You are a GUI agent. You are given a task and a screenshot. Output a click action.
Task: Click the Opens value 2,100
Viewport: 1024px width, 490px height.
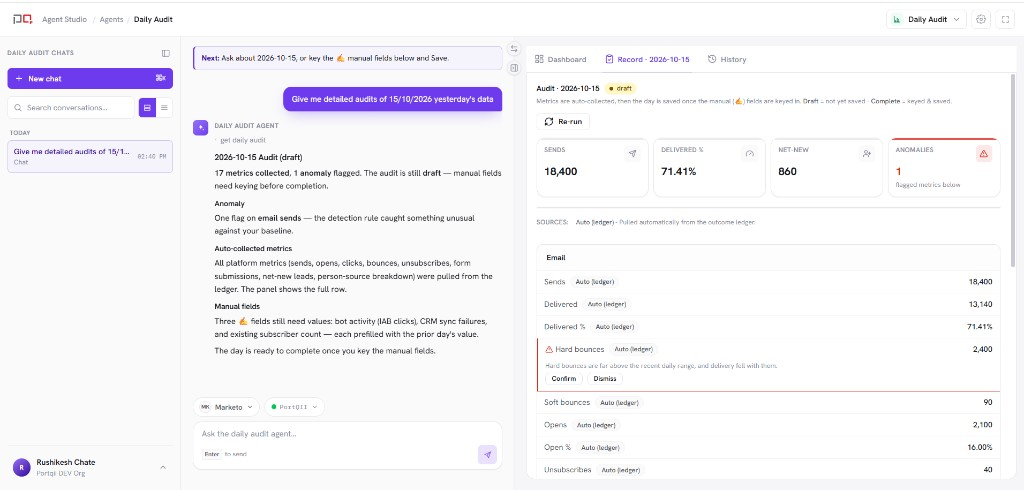982,425
